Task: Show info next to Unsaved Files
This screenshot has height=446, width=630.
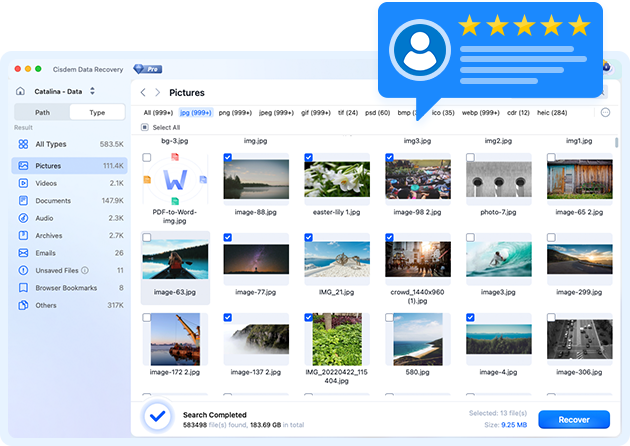Action: 85,270
